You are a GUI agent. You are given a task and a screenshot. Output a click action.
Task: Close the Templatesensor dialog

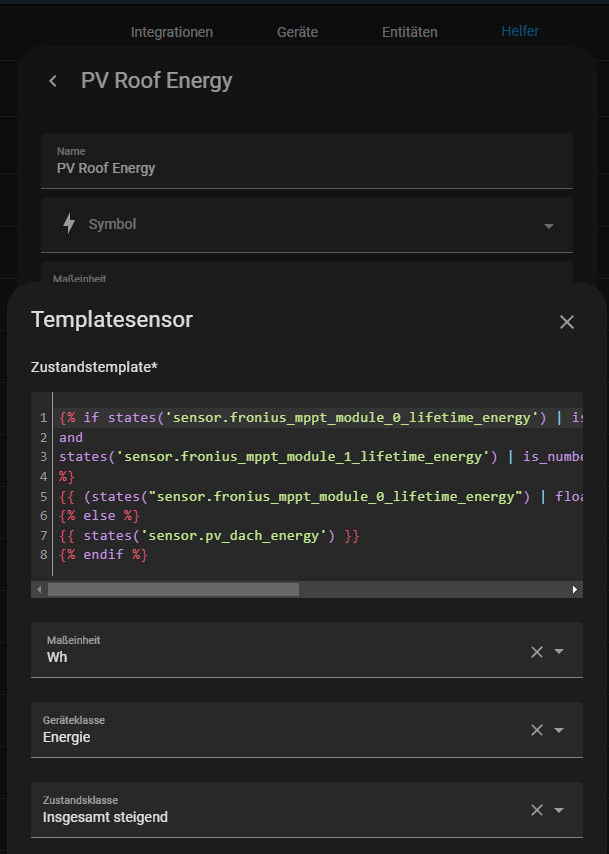(x=567, y=321)
